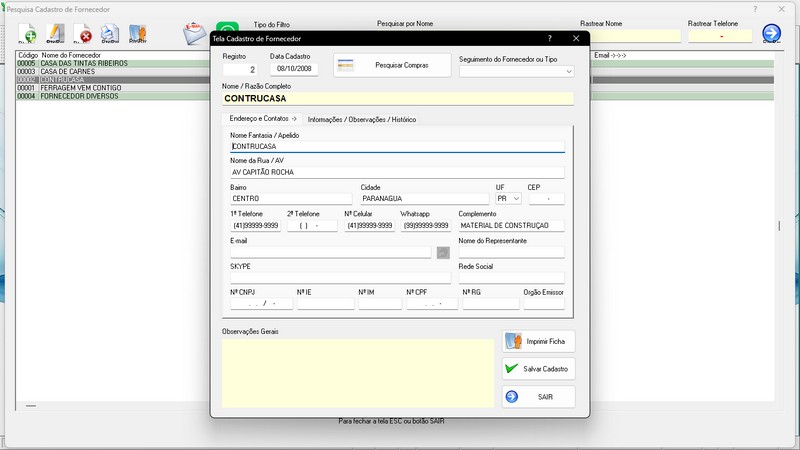This screenshot has height=450, width=800.
Task: Click the supplier report icon with person
Action: [x=137, y=34]
